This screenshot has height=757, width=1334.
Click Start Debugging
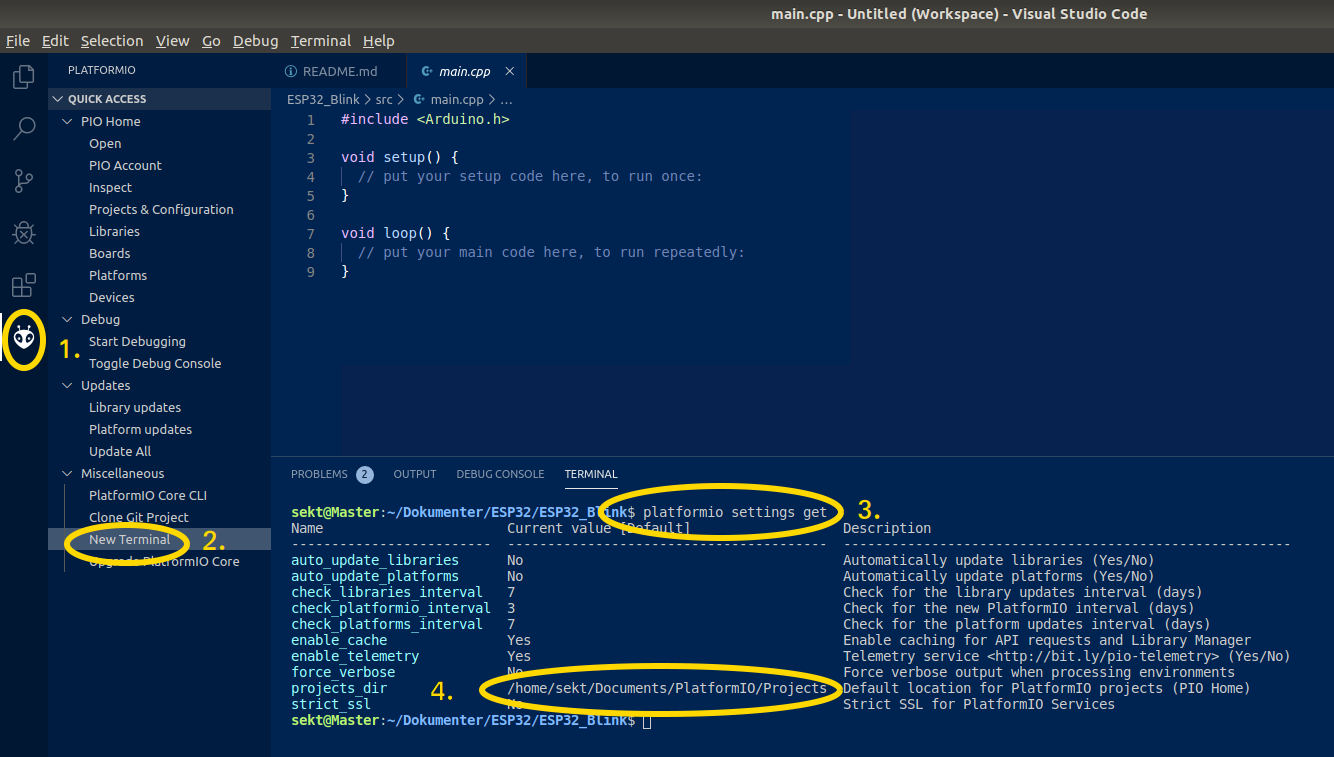coord(137,341)
